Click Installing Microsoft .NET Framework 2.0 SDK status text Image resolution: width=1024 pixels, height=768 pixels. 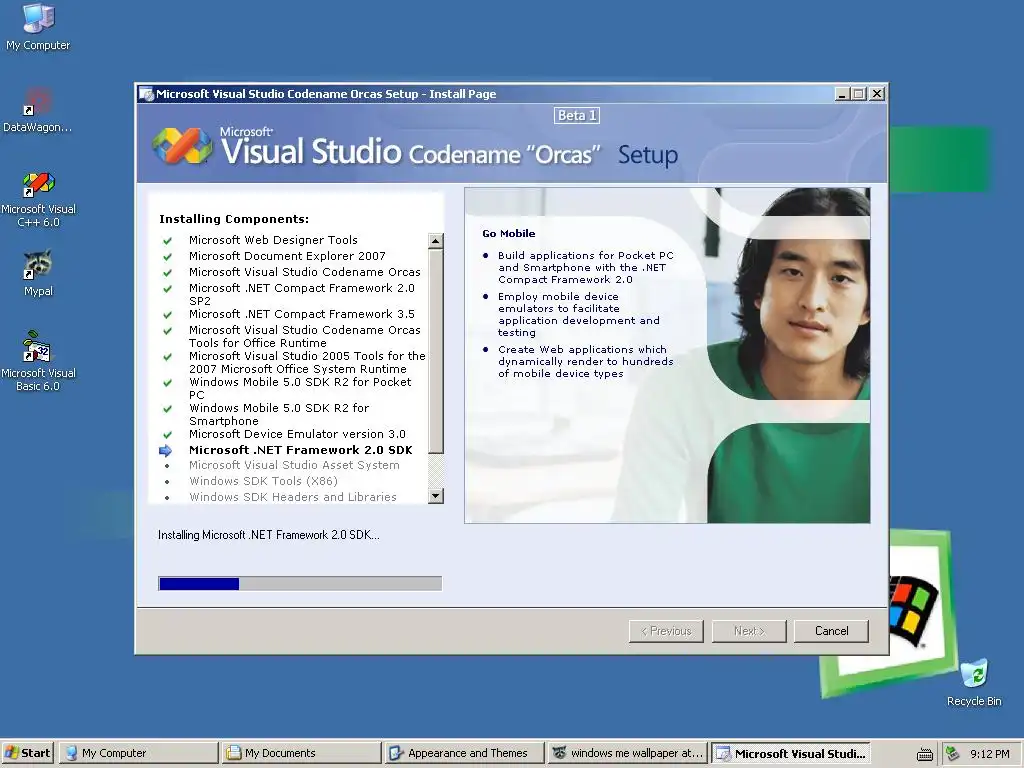click(x=268, y=535)
